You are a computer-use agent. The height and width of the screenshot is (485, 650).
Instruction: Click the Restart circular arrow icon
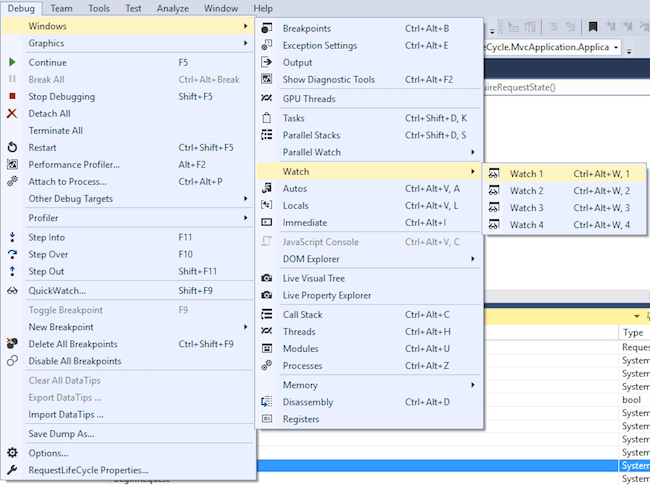12,147
